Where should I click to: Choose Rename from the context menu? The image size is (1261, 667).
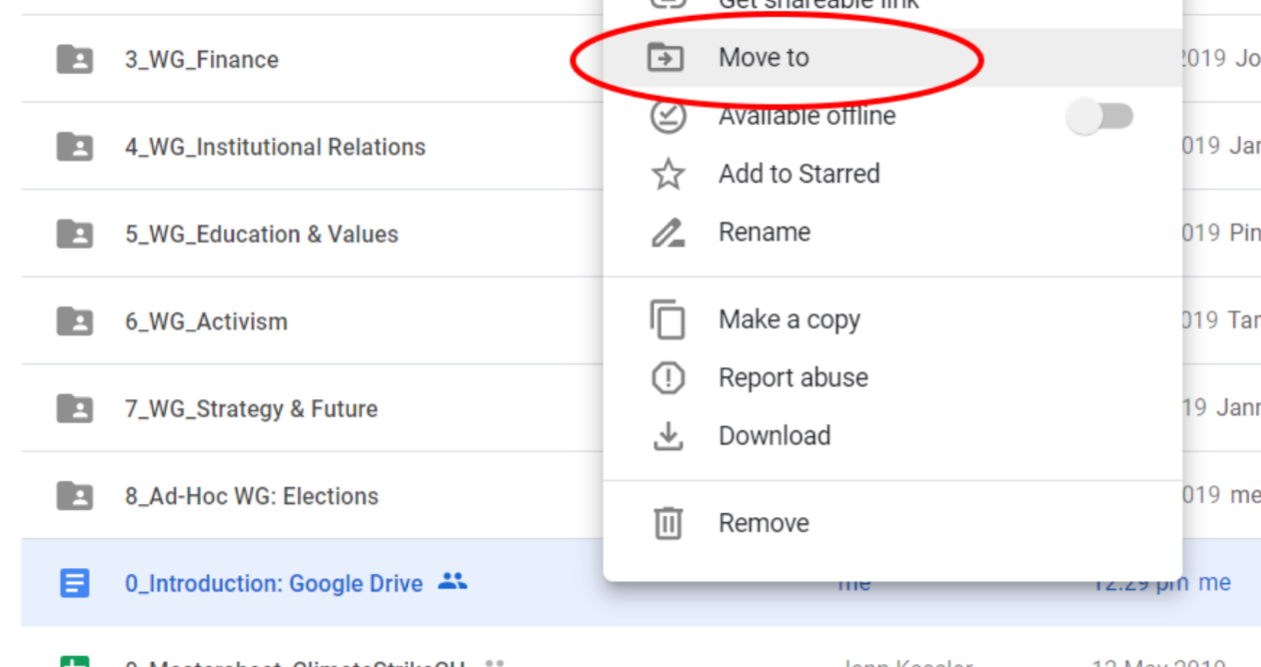(764, 232)
